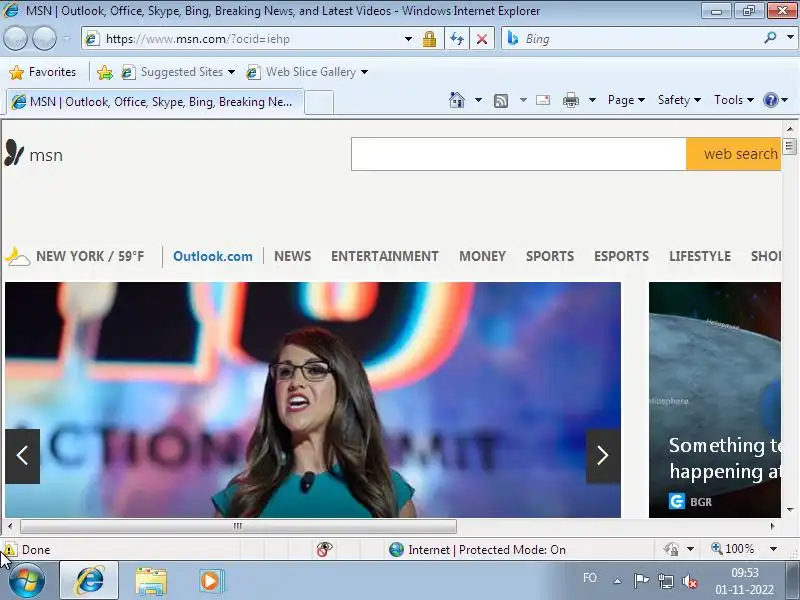The image size is (800, 600).
Task: Click the vertical scrollbar thumb
Action: click(x=789, y=146)
